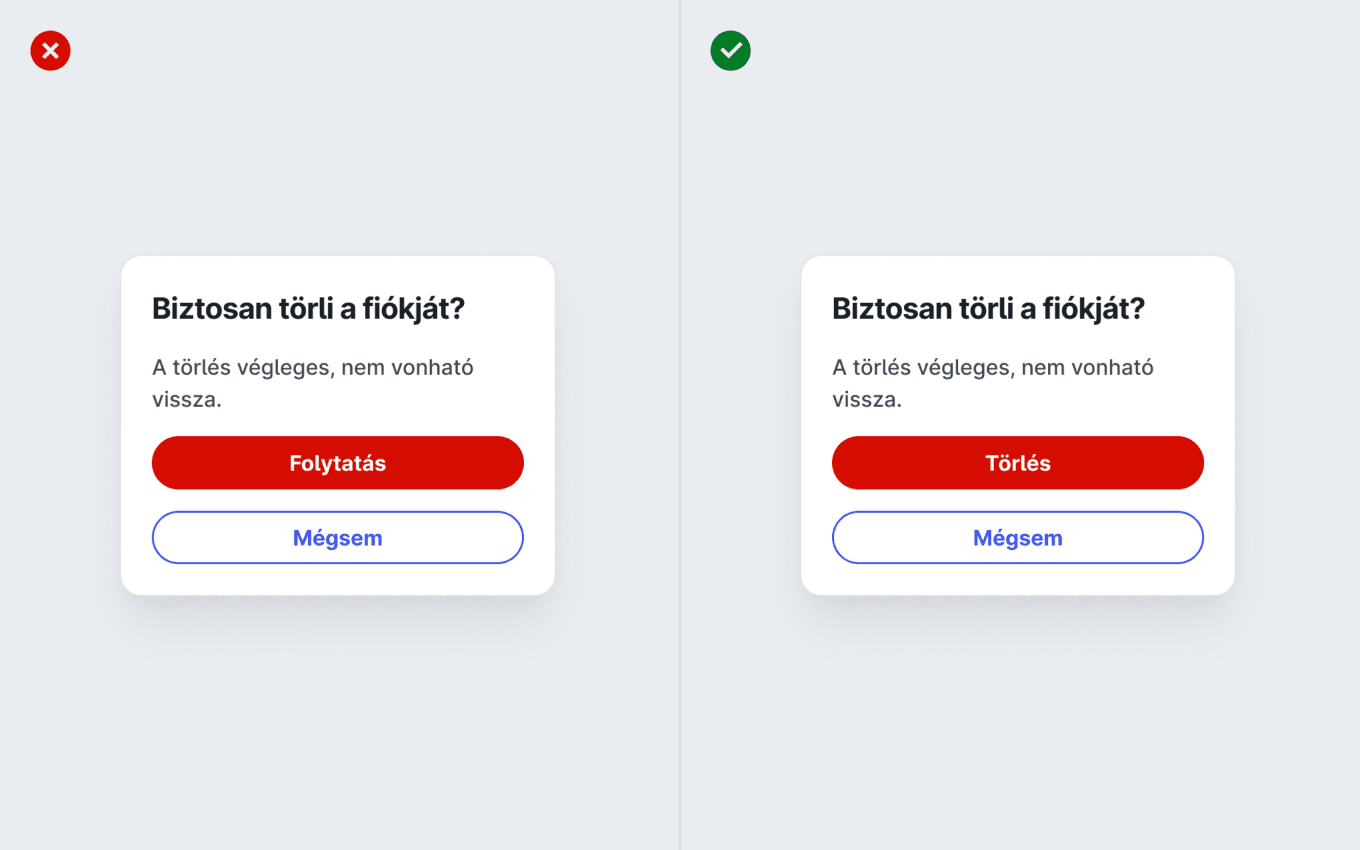Confirm deletion with the red Törlés button

coord(1018,463)
